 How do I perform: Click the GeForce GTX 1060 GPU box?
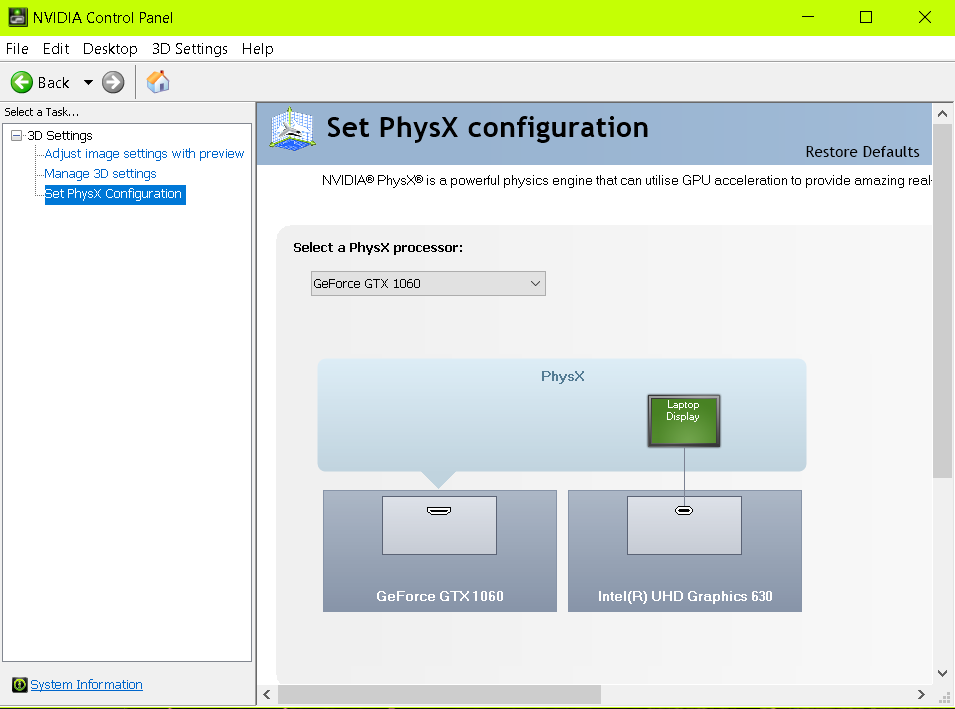click(x=440, y=551)
